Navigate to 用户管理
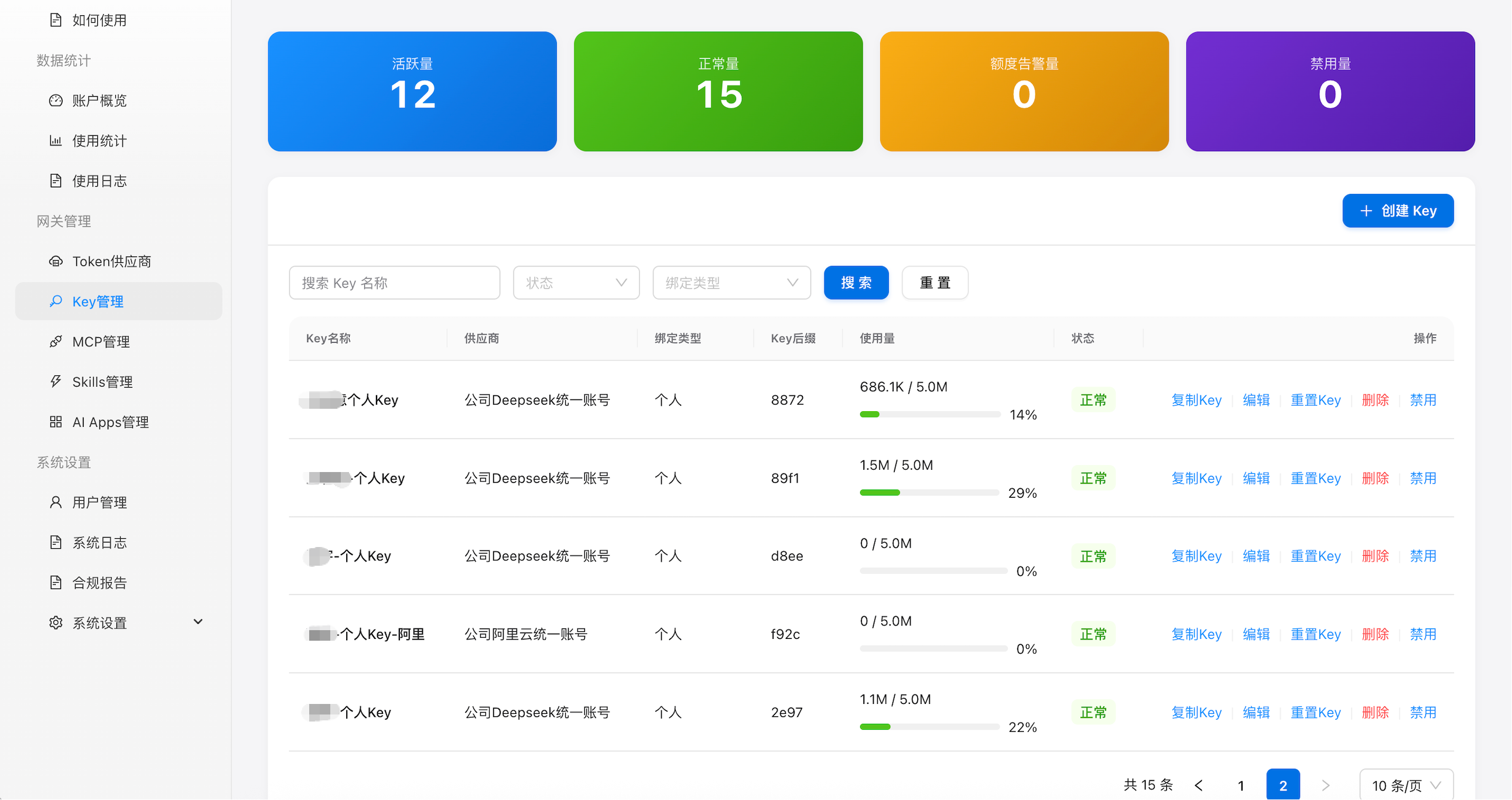 point(118,502)
